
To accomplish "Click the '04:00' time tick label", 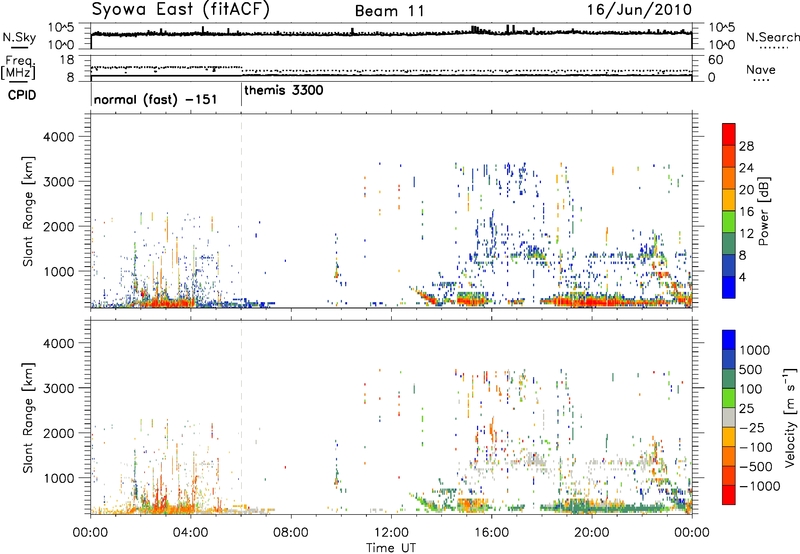I will (x=190, y=533).
